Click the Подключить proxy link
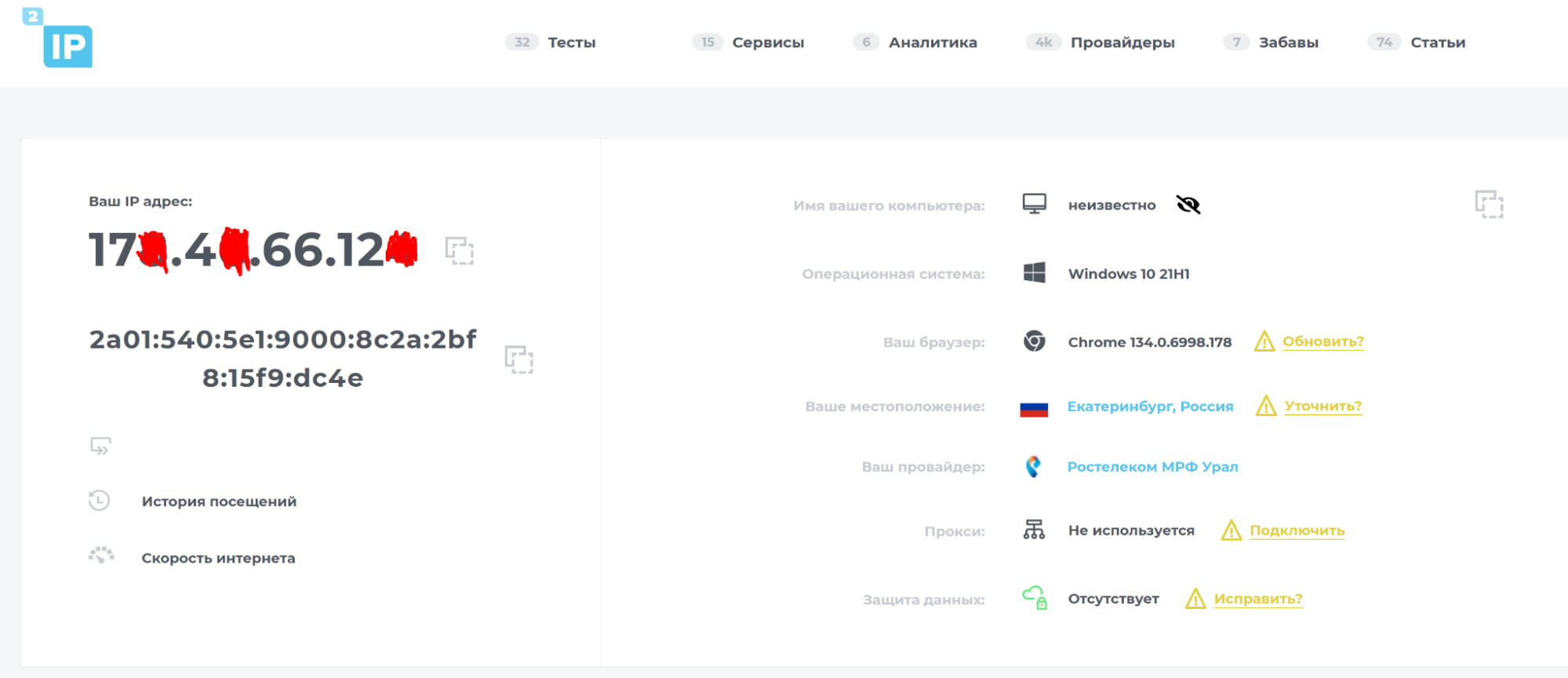The width and height of the screenshot is (1568, 678). [1297, 530]
